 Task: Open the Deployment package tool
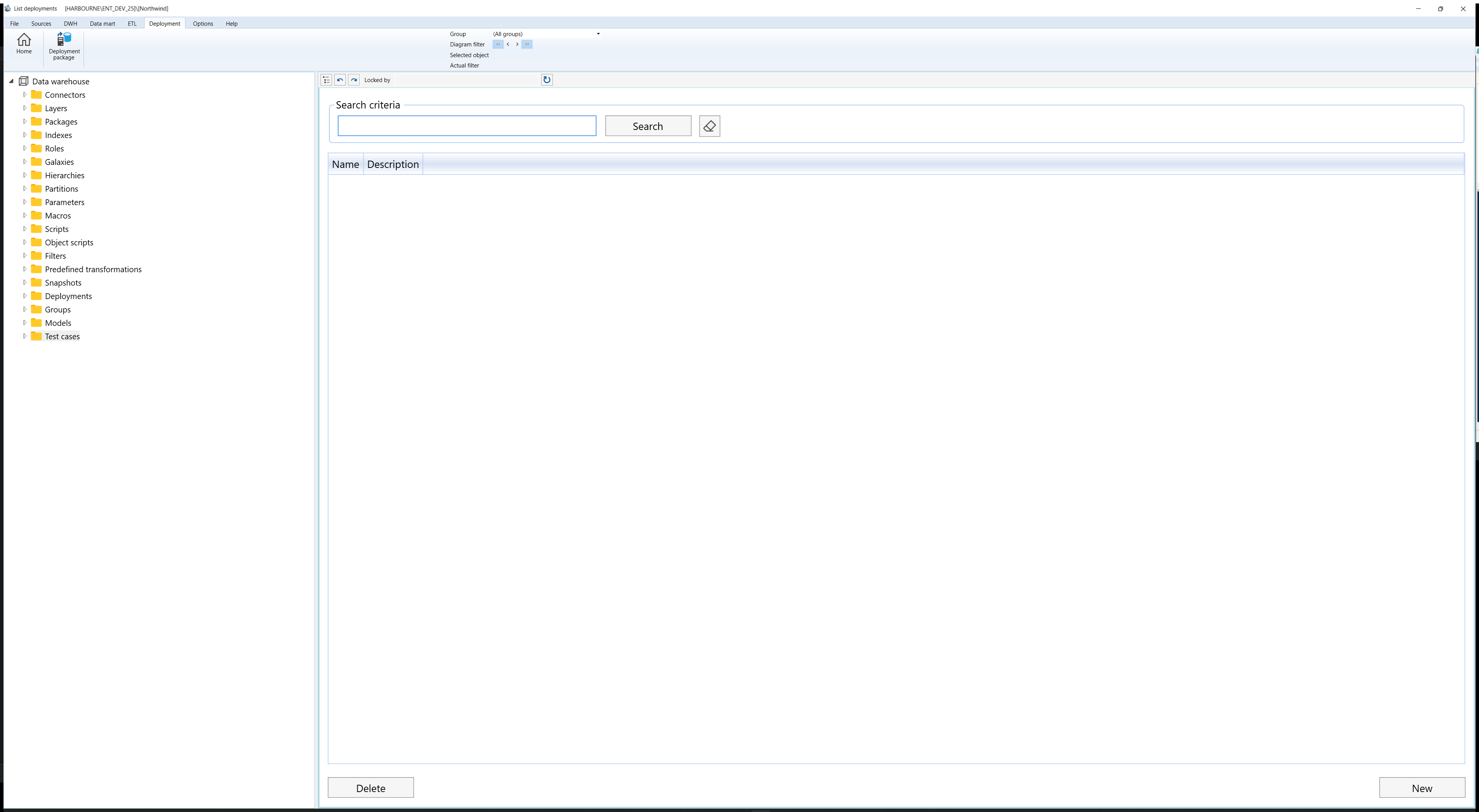[64, 46]
